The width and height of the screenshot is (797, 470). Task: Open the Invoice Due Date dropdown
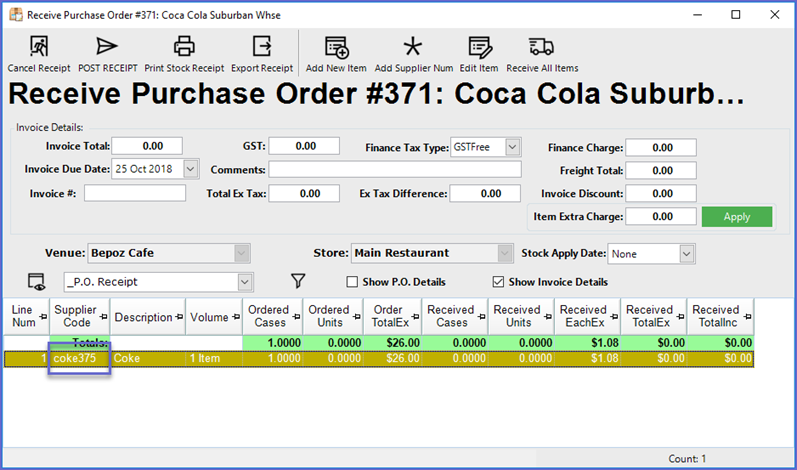pos(191,169)
